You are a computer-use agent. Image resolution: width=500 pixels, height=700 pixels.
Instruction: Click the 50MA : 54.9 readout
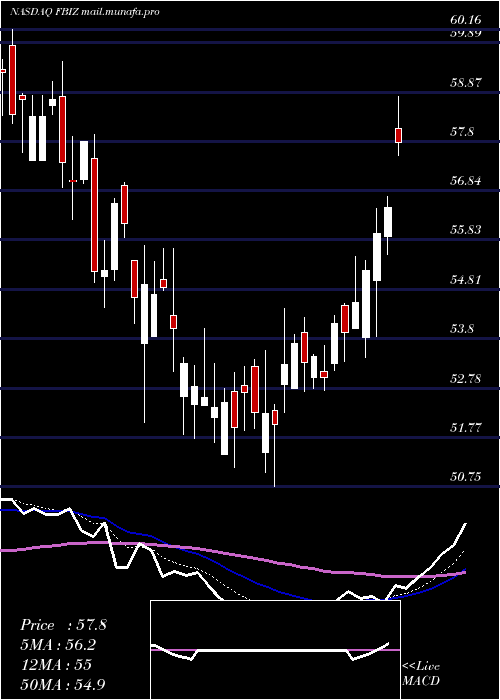coord(63,684)
